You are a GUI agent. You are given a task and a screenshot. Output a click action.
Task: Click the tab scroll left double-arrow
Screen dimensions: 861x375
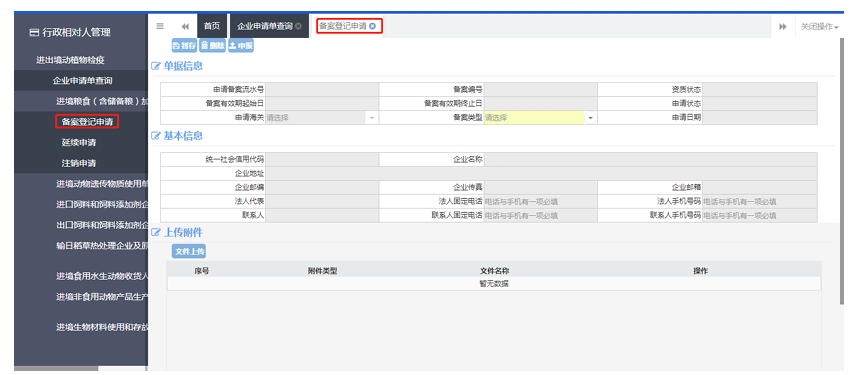pyautogui.click(x=185, y=26)
